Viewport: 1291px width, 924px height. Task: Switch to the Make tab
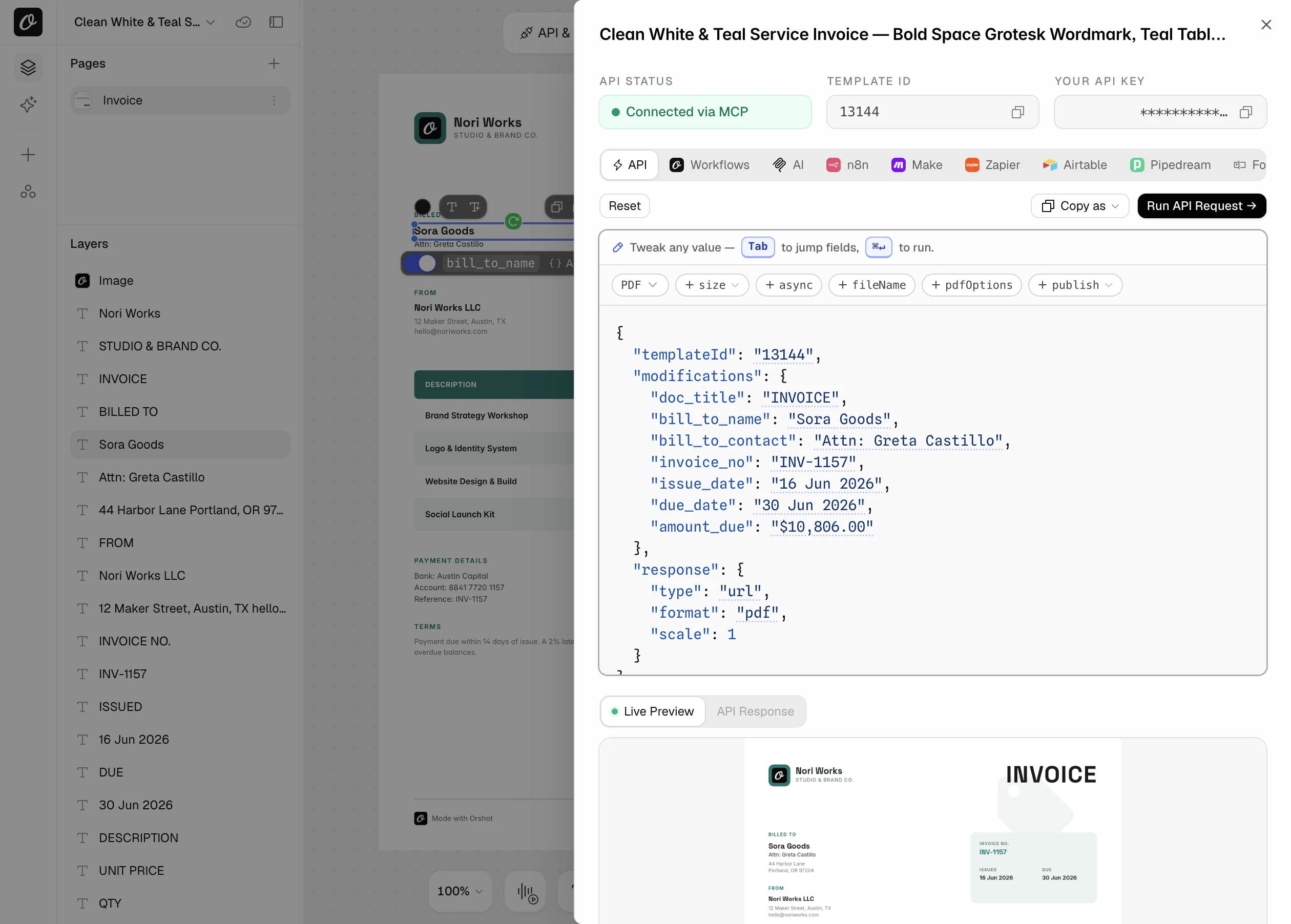(x=917, y=165)
